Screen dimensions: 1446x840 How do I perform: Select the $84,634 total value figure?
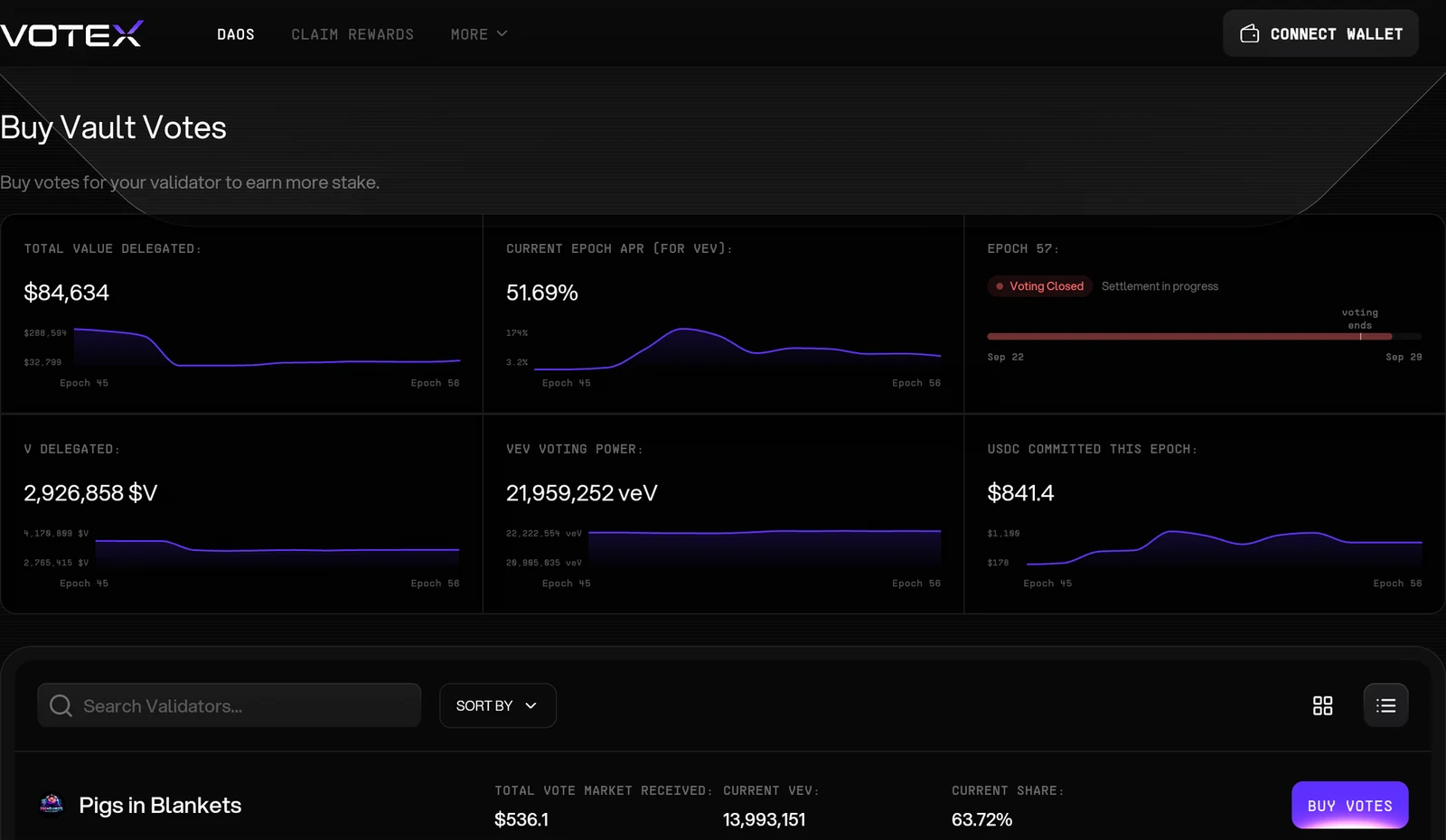pyautogui.click(x=66, y=293)
